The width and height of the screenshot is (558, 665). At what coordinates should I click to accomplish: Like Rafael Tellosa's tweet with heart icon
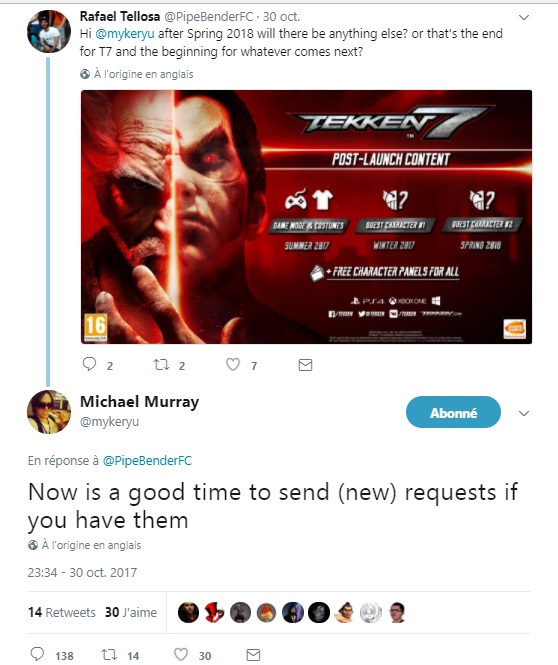pos(233,364)
